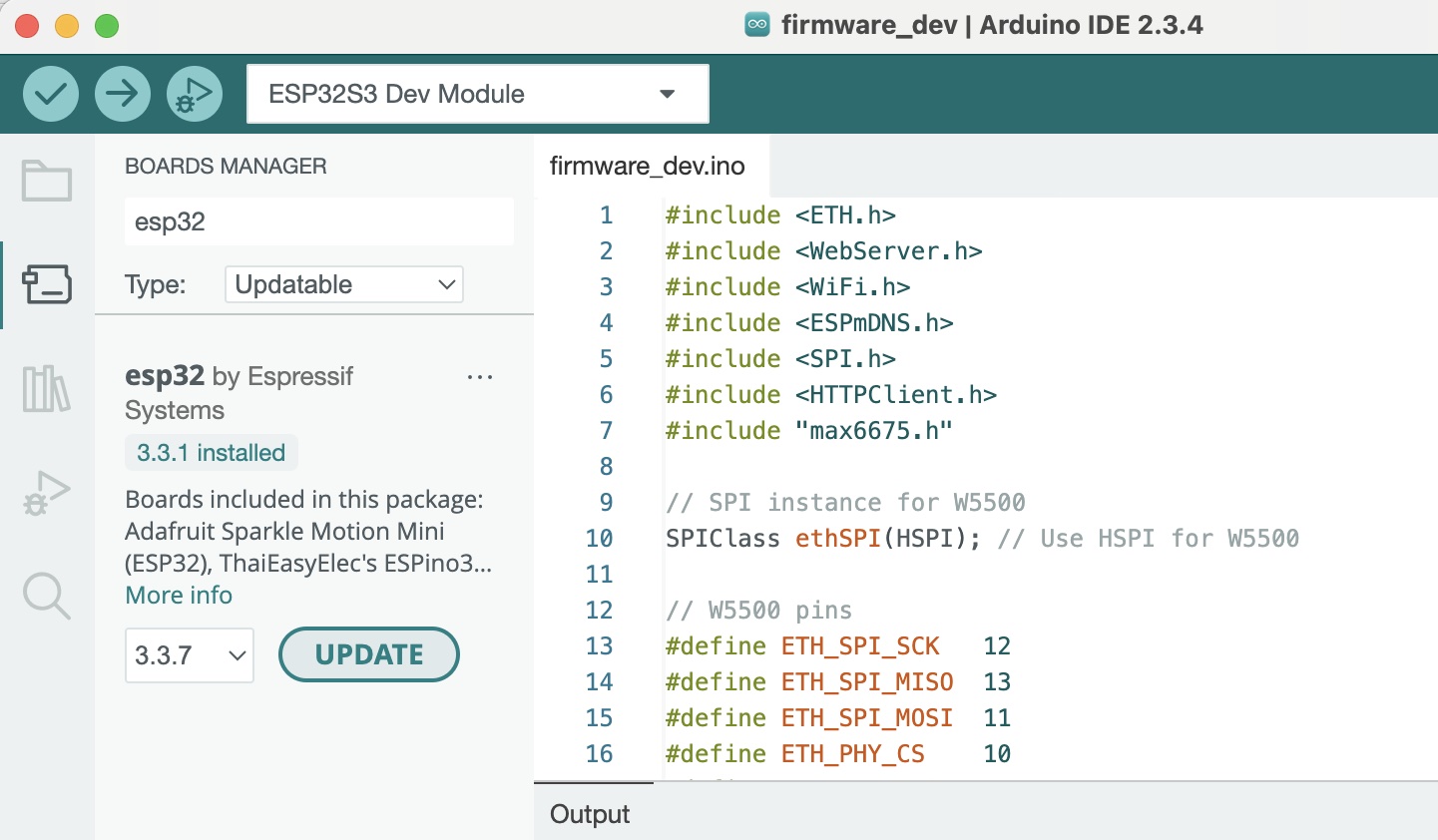This screenshot has height=840, width=1438.
Task: Open the Library Manager sidebar icon
Action: tap(47, 388)
